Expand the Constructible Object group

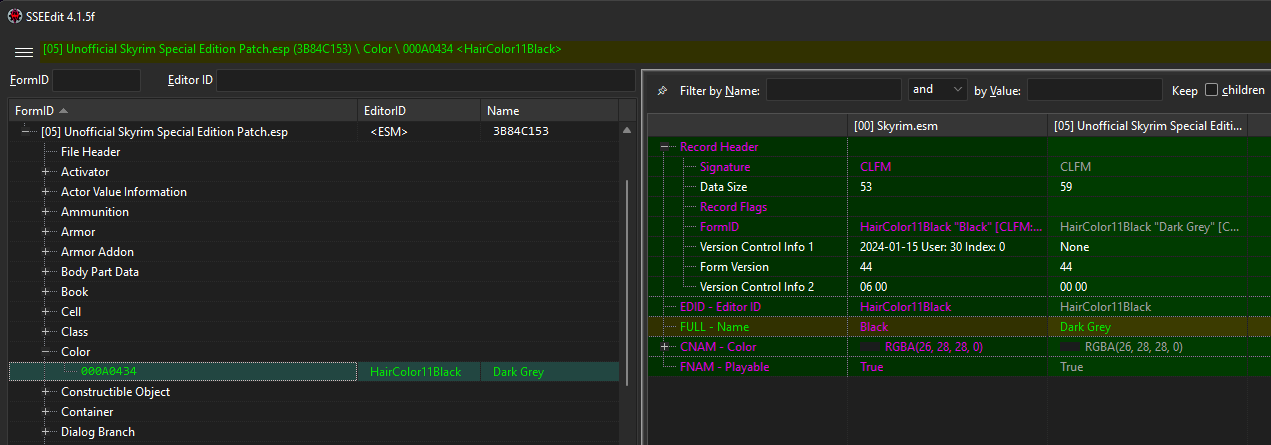46,392
